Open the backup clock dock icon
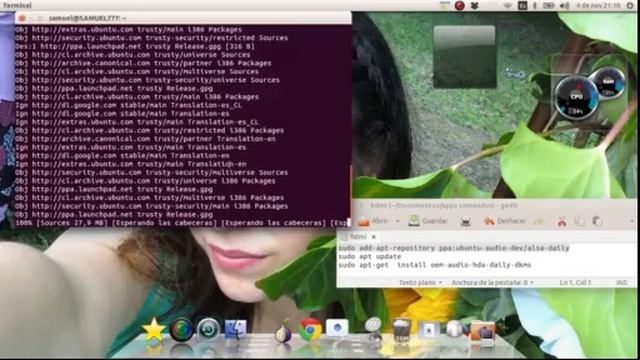This screenshot has width=640, height=360. click(x=208, y=330)
